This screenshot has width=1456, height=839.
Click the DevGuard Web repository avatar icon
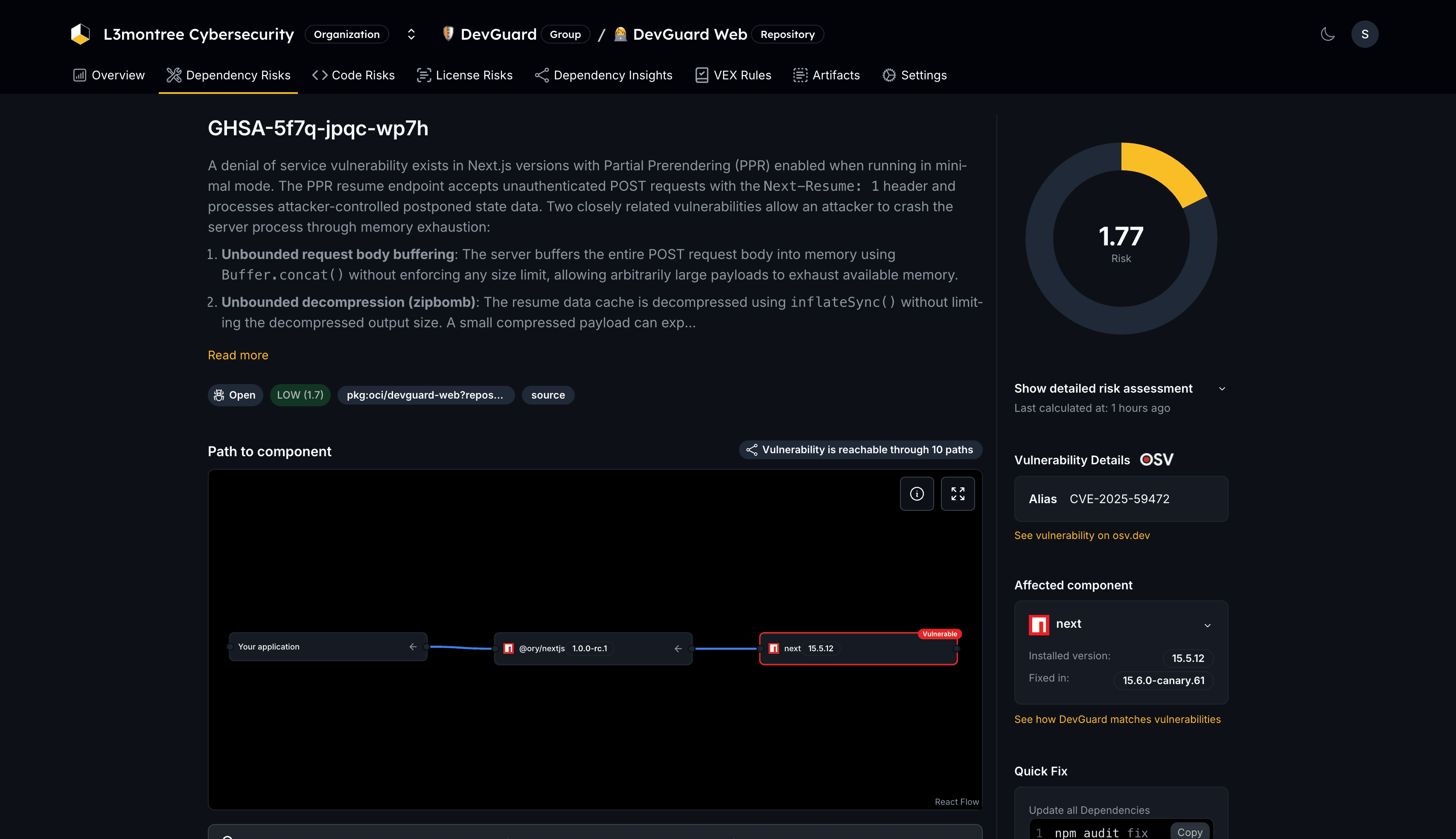point(620,34)
